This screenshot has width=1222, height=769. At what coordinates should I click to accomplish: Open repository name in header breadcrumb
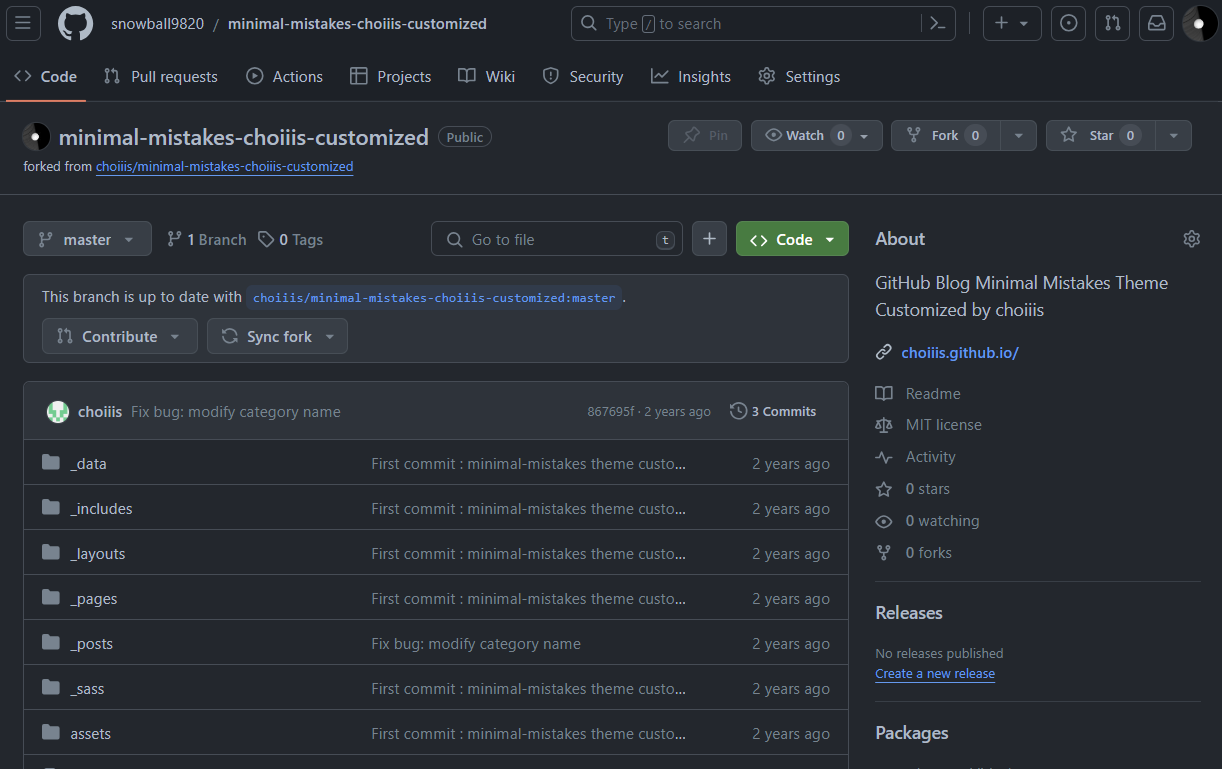[x=357, y=24]
